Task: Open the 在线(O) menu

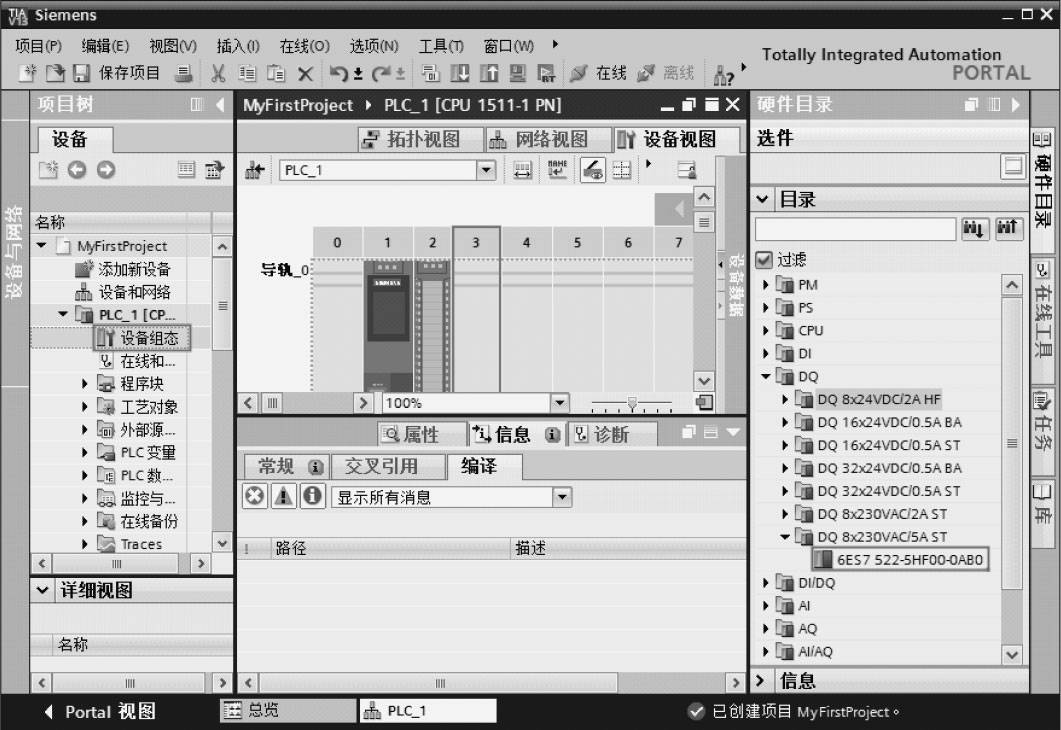Action: pyautogui.click(x=304, y=45)
